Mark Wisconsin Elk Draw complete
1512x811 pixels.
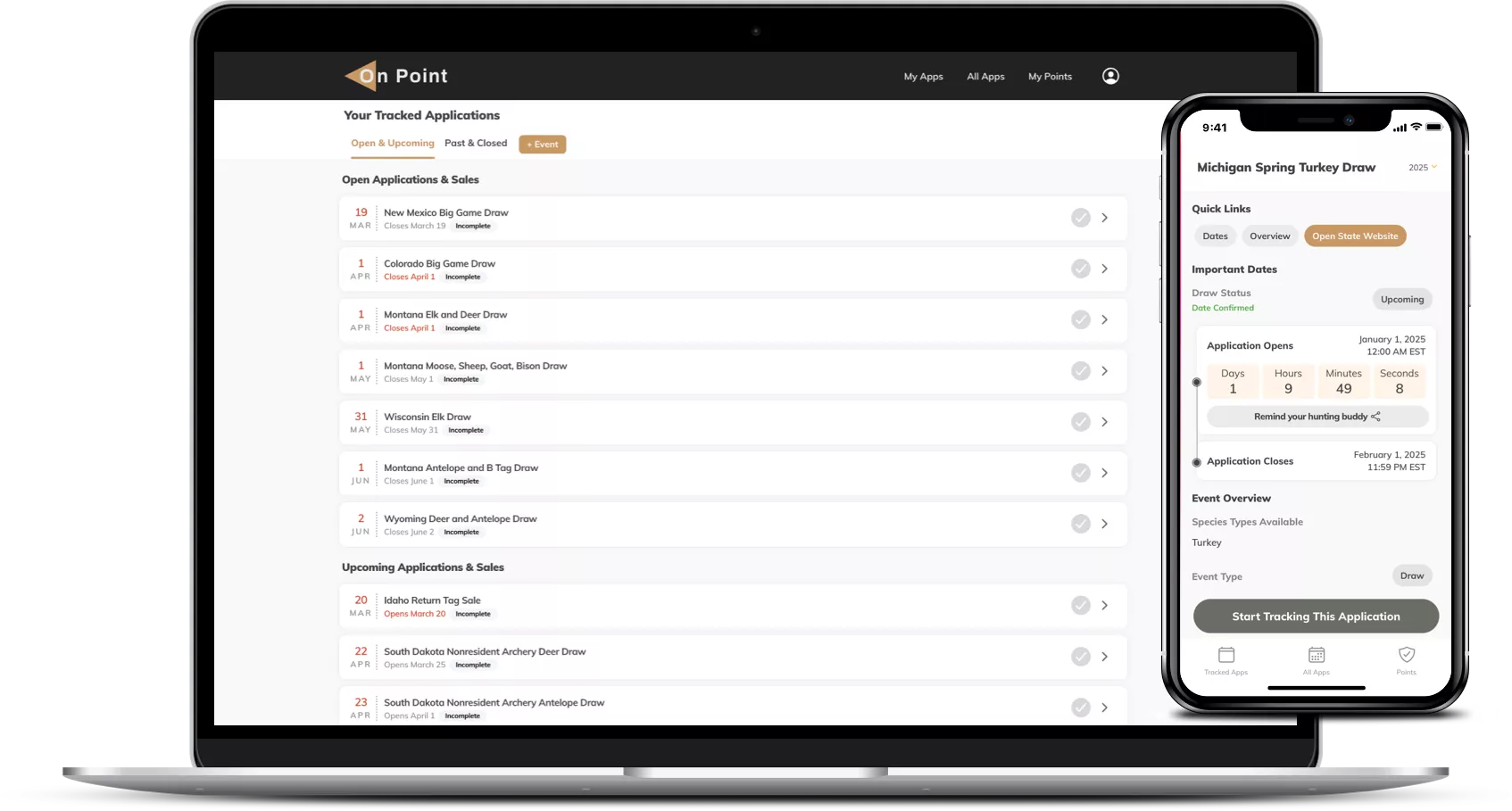pos(1081,421)
